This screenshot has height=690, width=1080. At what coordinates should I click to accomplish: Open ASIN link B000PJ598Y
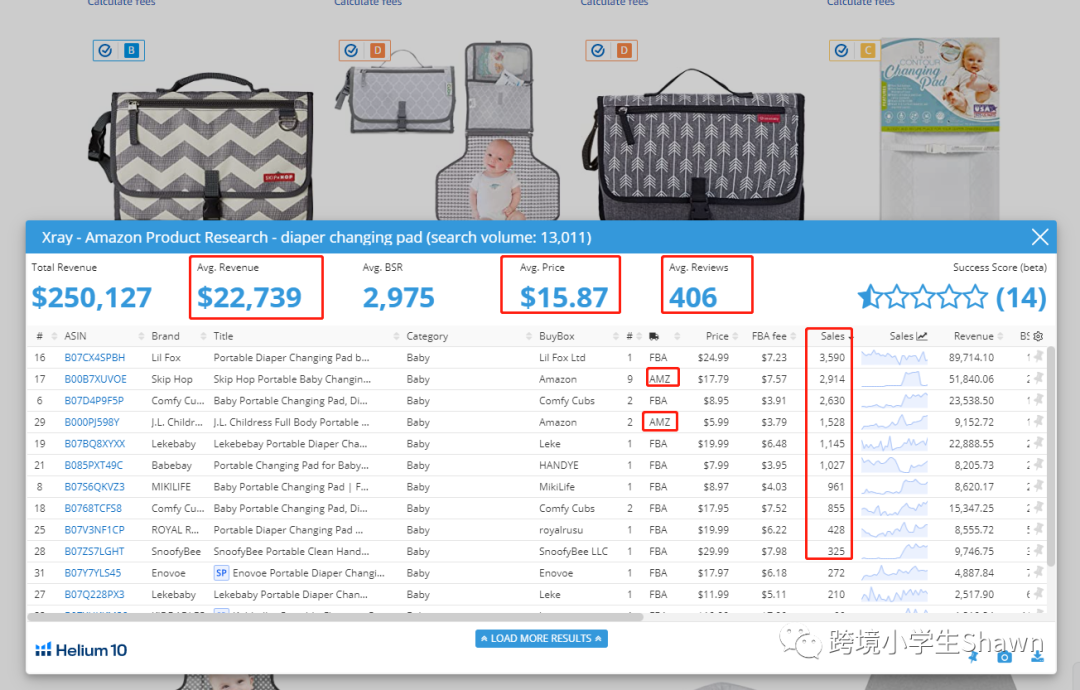pos(92,422)
